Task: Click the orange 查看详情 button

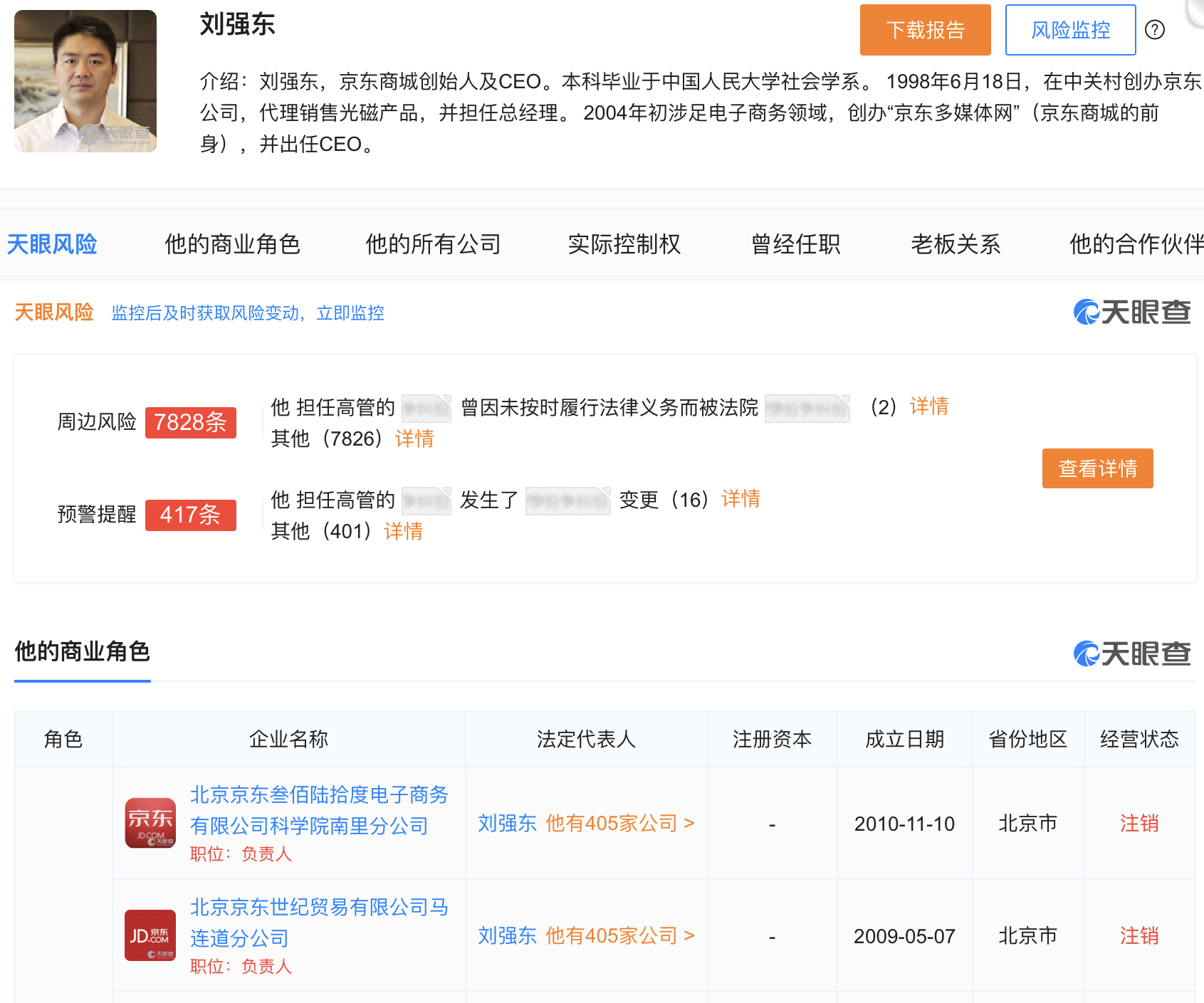Action: tap(1097, 468)
